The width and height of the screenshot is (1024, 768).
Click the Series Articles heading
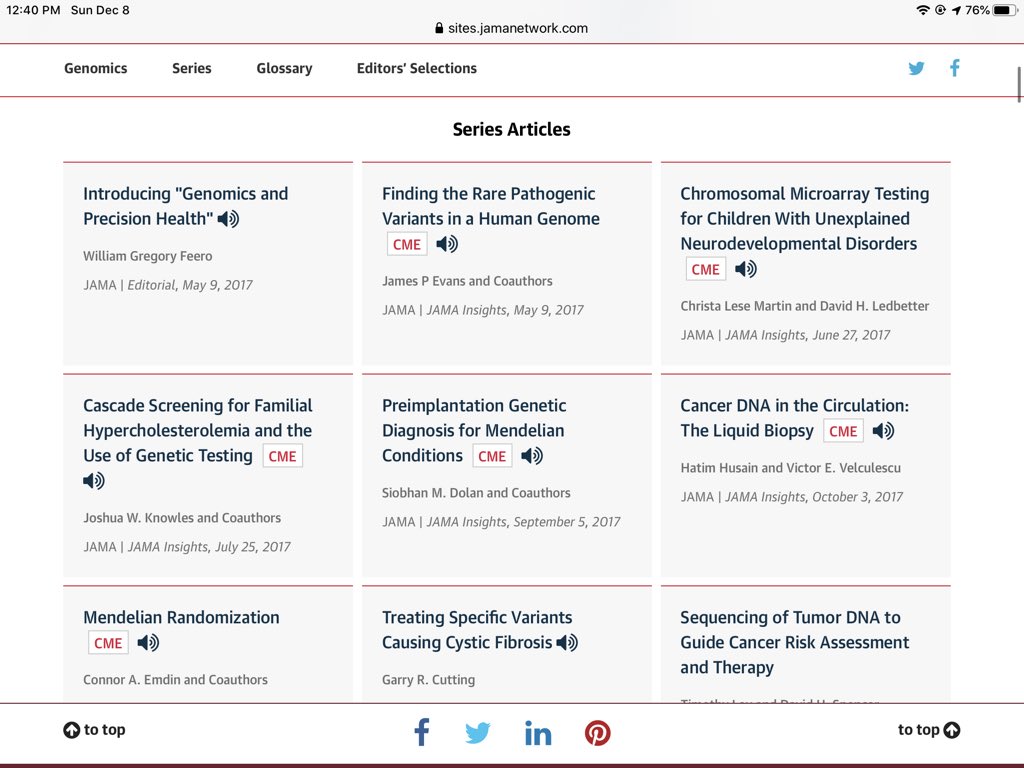tap(511, 129)
